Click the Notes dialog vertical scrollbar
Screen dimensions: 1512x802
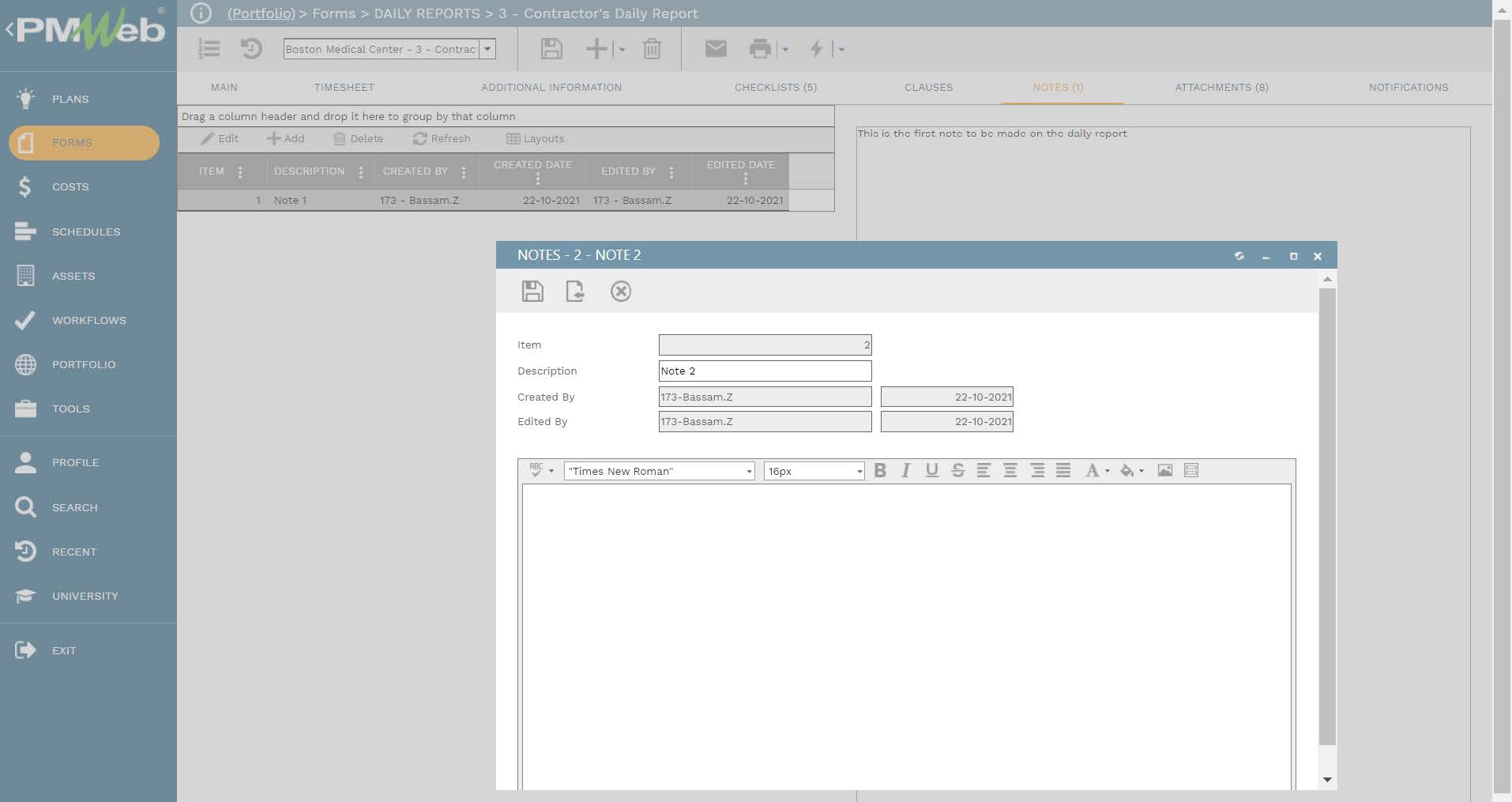point(1327,517)
